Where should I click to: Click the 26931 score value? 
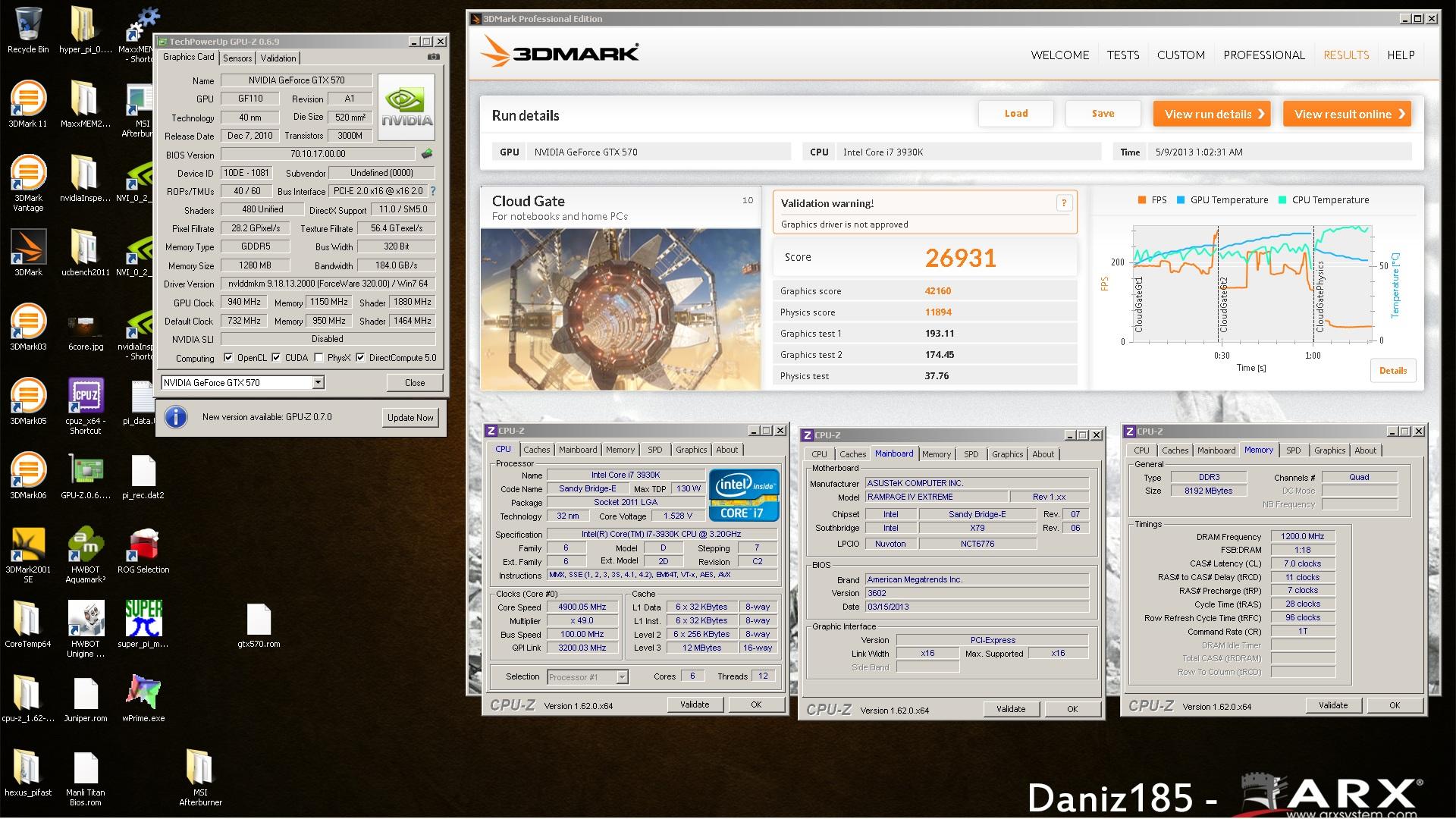tap(960, 258)
